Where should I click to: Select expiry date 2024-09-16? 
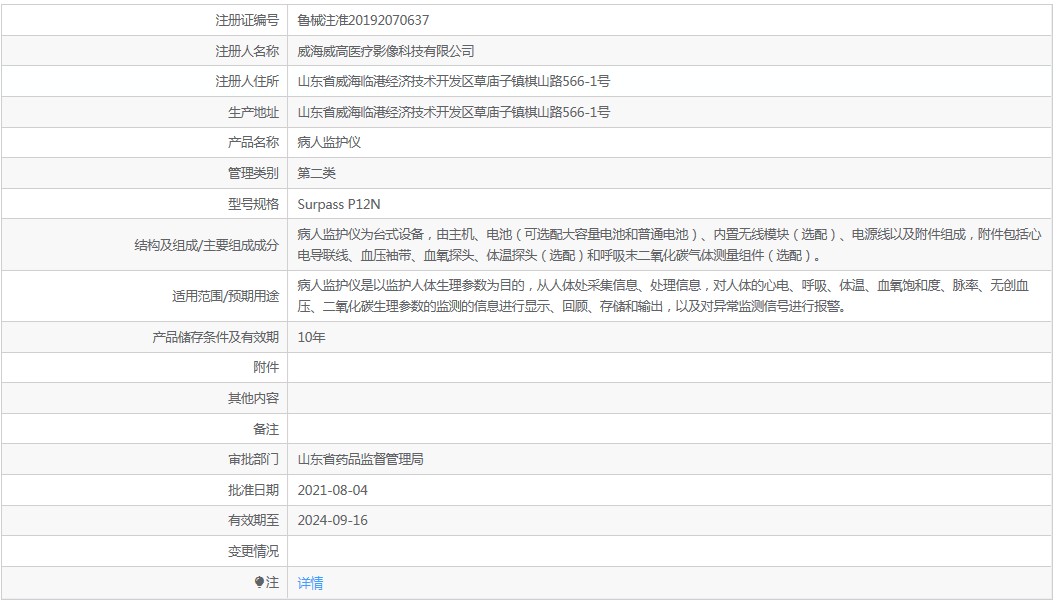coord(333,520)
